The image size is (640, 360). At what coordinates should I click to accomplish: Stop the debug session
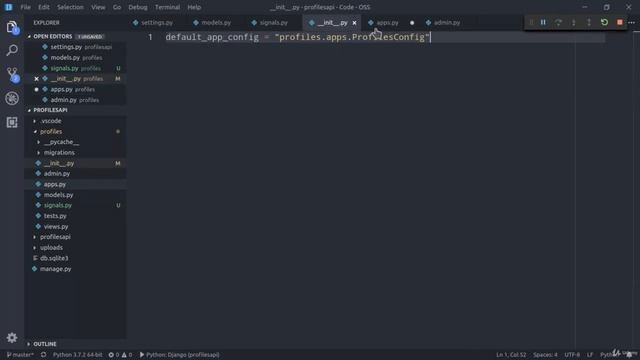[x=620, y=22]
